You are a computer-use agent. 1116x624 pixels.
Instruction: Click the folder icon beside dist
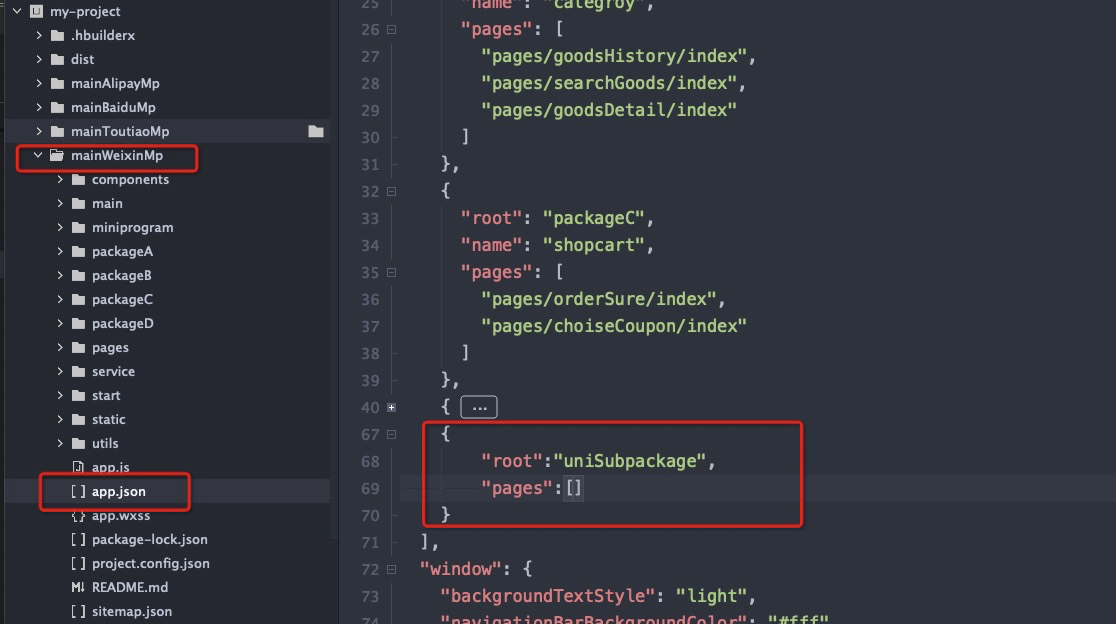coord(58,60)
